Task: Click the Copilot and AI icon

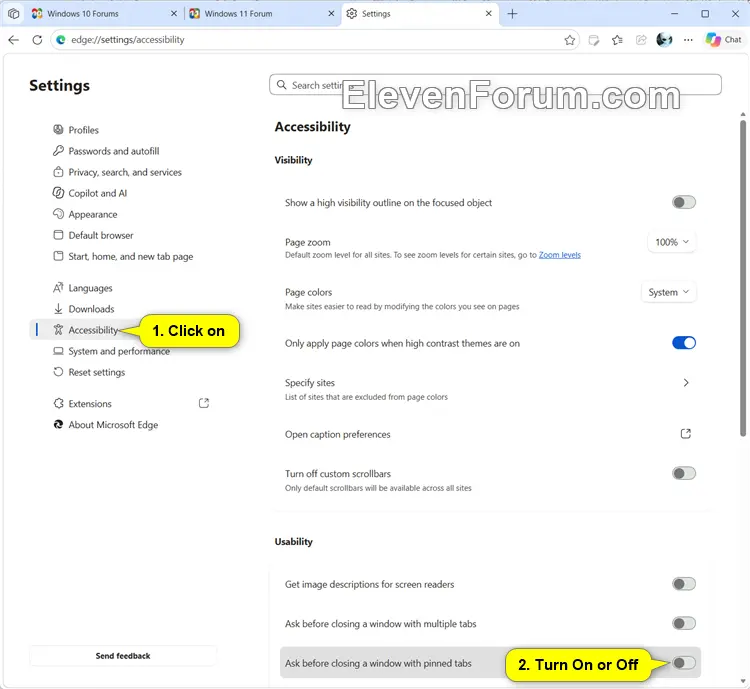Action: coord(58,193)
